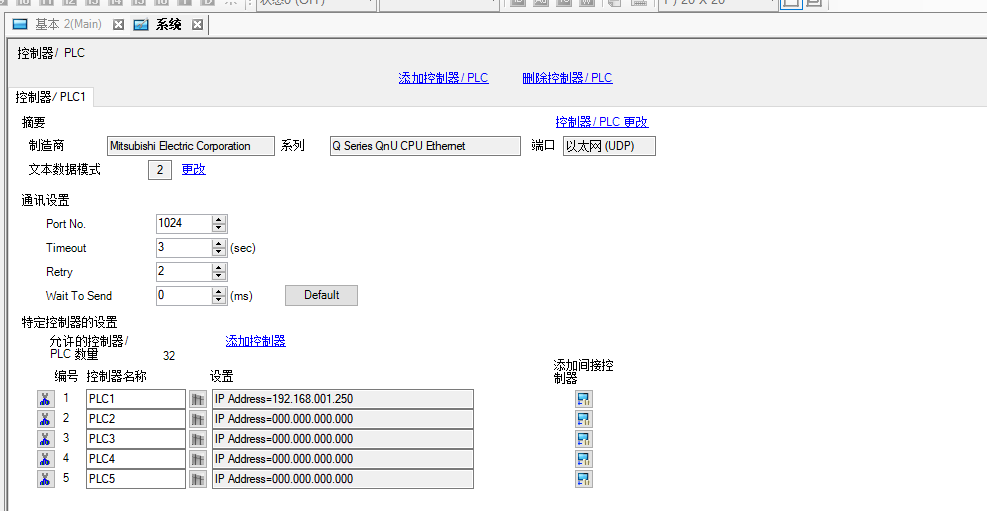Click the delete icon for PLC1 row
987x511 pixels.
[45, 399]
